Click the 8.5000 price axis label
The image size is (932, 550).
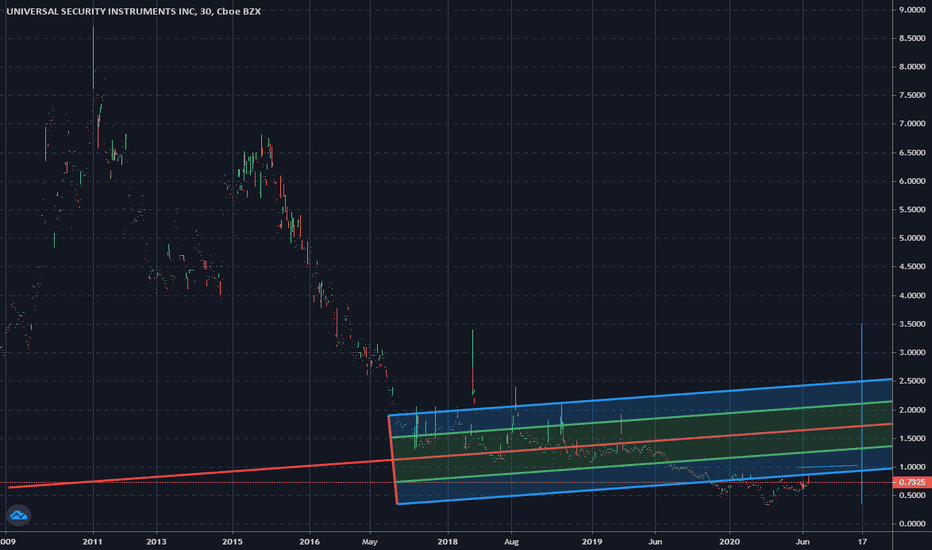(x=912, y=38)
